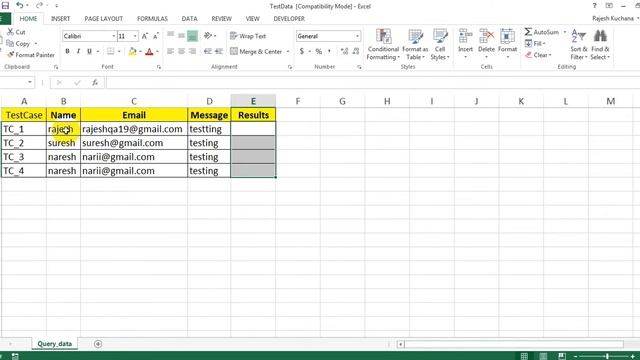640x360 pixels.
Task: Increase font size with the larger A icon
Action: point(145,36)
